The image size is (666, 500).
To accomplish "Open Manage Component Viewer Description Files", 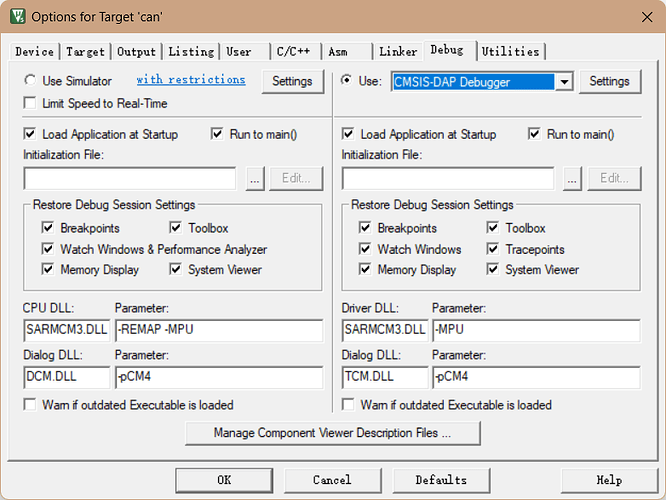I will point(333,433).
